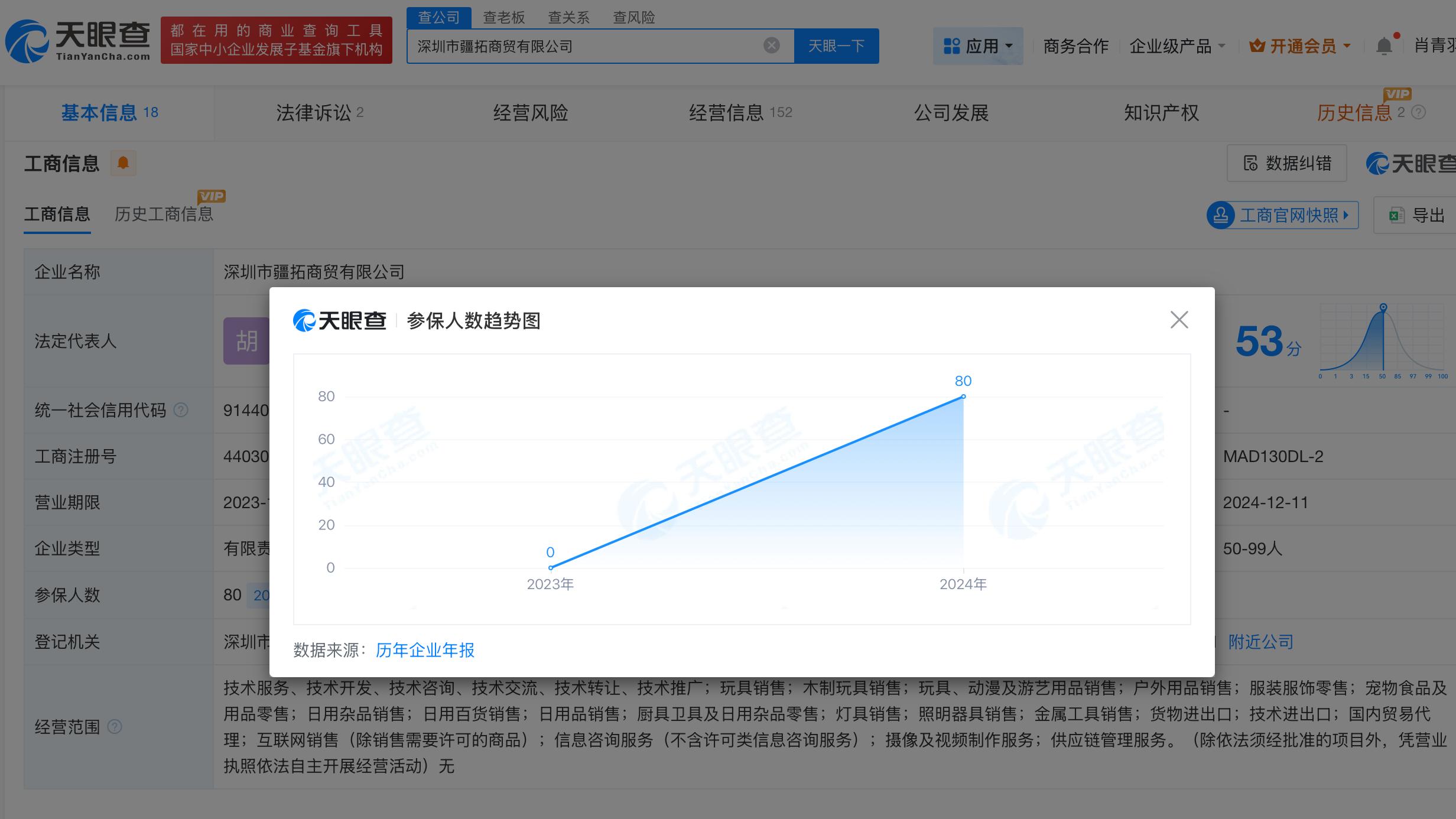Image resolution: width=1456 pixels, height=819 pixels.
Task: Click the 2024年 data point on chart
Action: coord(963,396)
